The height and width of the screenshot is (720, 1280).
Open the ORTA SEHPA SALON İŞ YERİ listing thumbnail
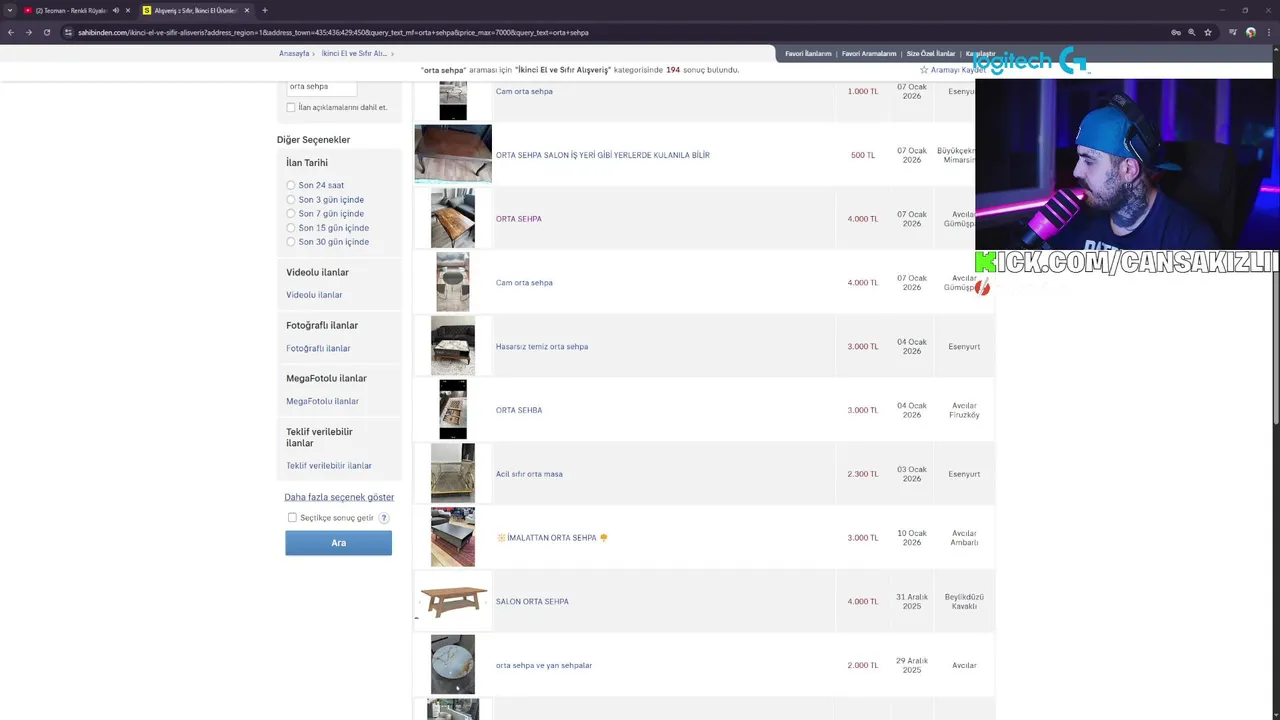[453, 154]
